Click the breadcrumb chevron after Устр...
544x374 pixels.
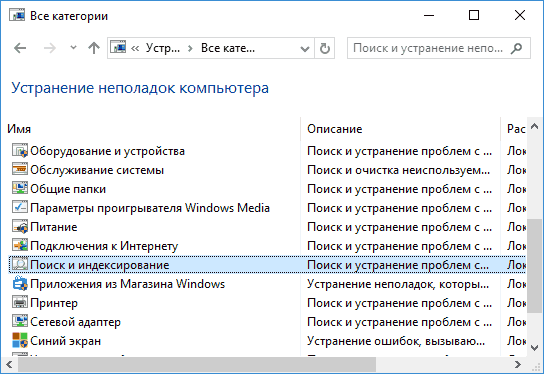coord(190,48)
